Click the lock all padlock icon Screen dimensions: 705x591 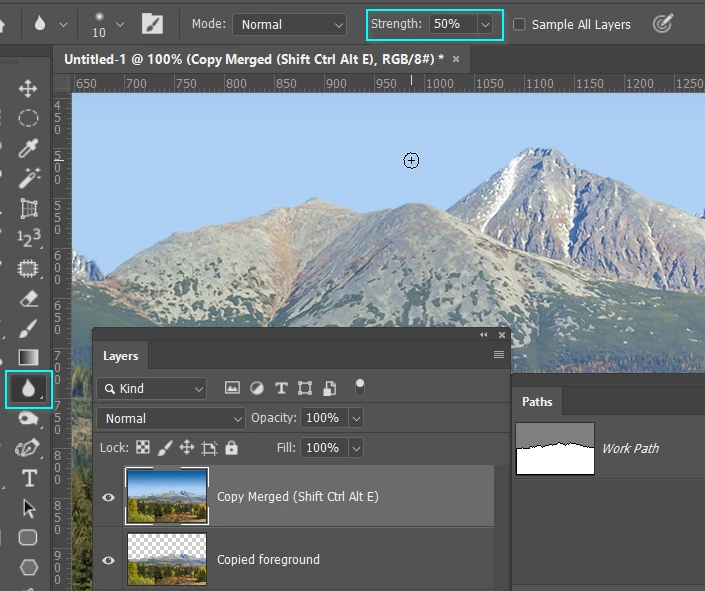point(232,448)
